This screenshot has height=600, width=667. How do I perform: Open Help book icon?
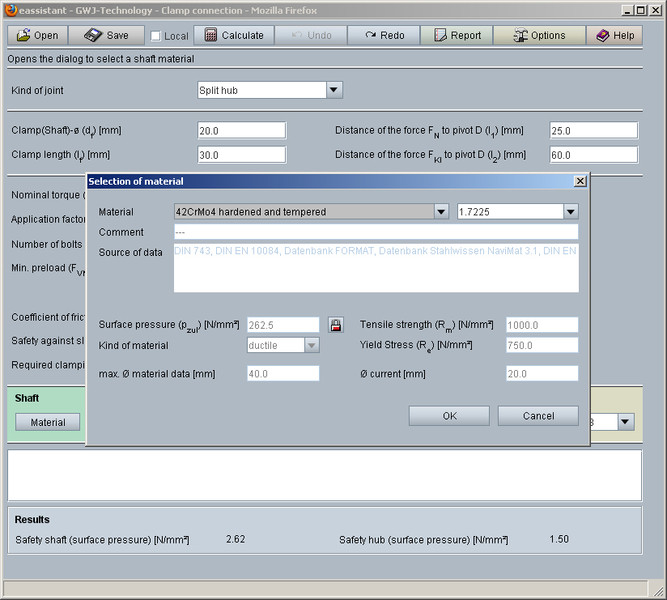point(603,35)
